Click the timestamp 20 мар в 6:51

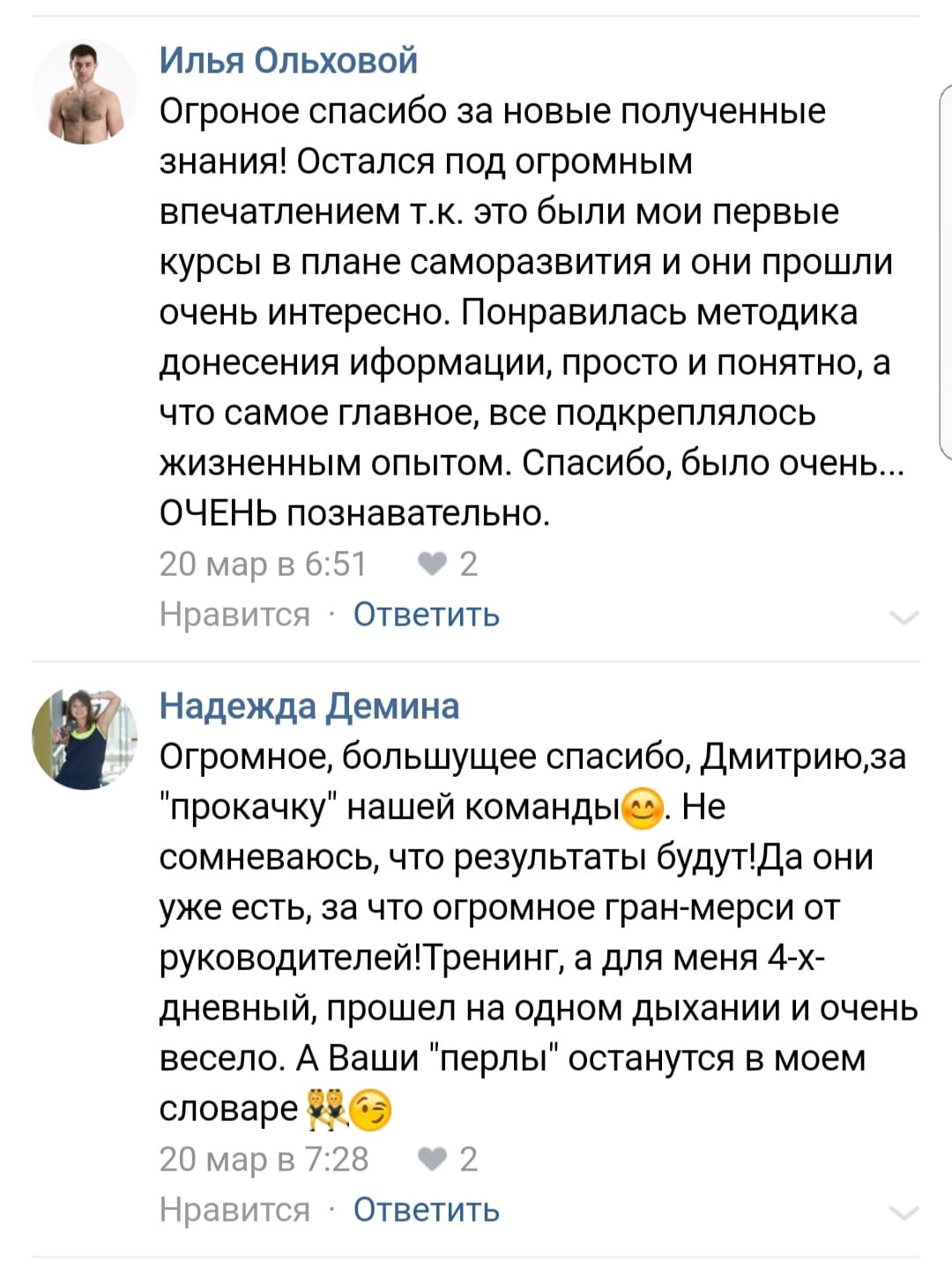click(x=263, y=564)
